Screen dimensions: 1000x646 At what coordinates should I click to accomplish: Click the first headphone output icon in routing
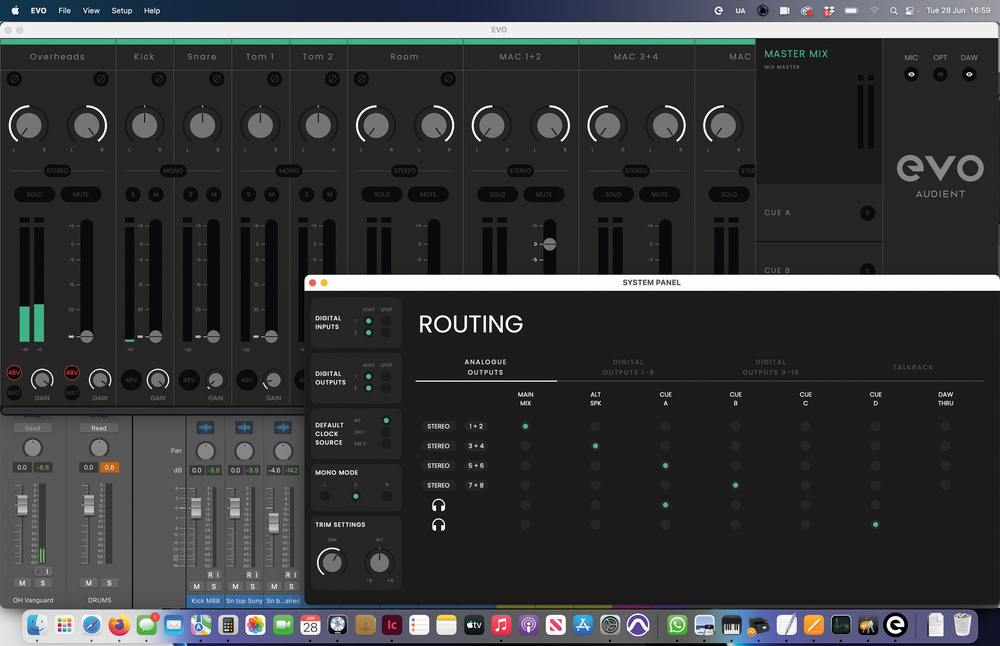[x=438, y=505]
